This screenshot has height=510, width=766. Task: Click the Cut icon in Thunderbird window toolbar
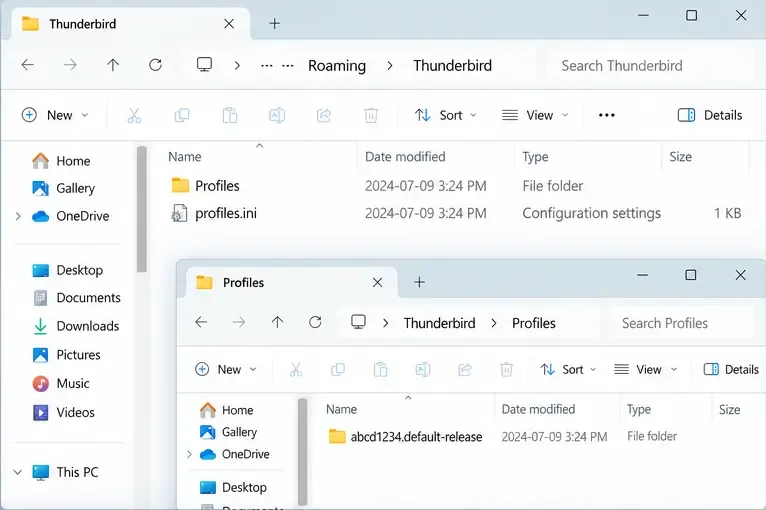134,115
